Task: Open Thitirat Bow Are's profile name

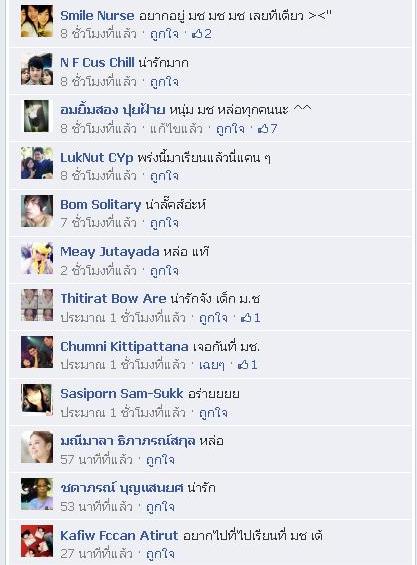Action: coord(113,299)
